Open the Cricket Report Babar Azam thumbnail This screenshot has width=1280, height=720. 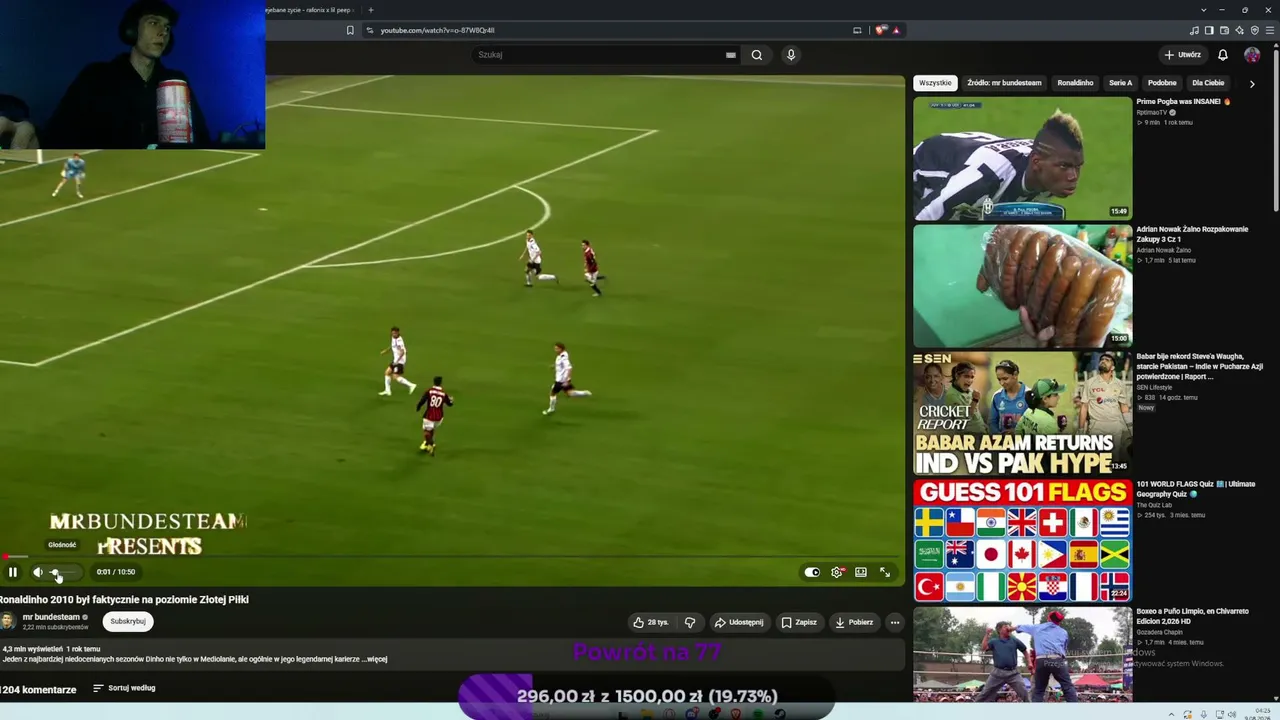[x=1022, y=413]
